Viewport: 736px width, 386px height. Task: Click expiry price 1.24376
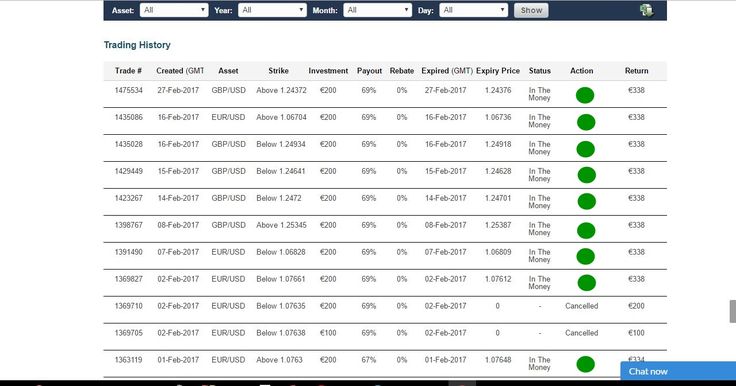tap(498, 90)
